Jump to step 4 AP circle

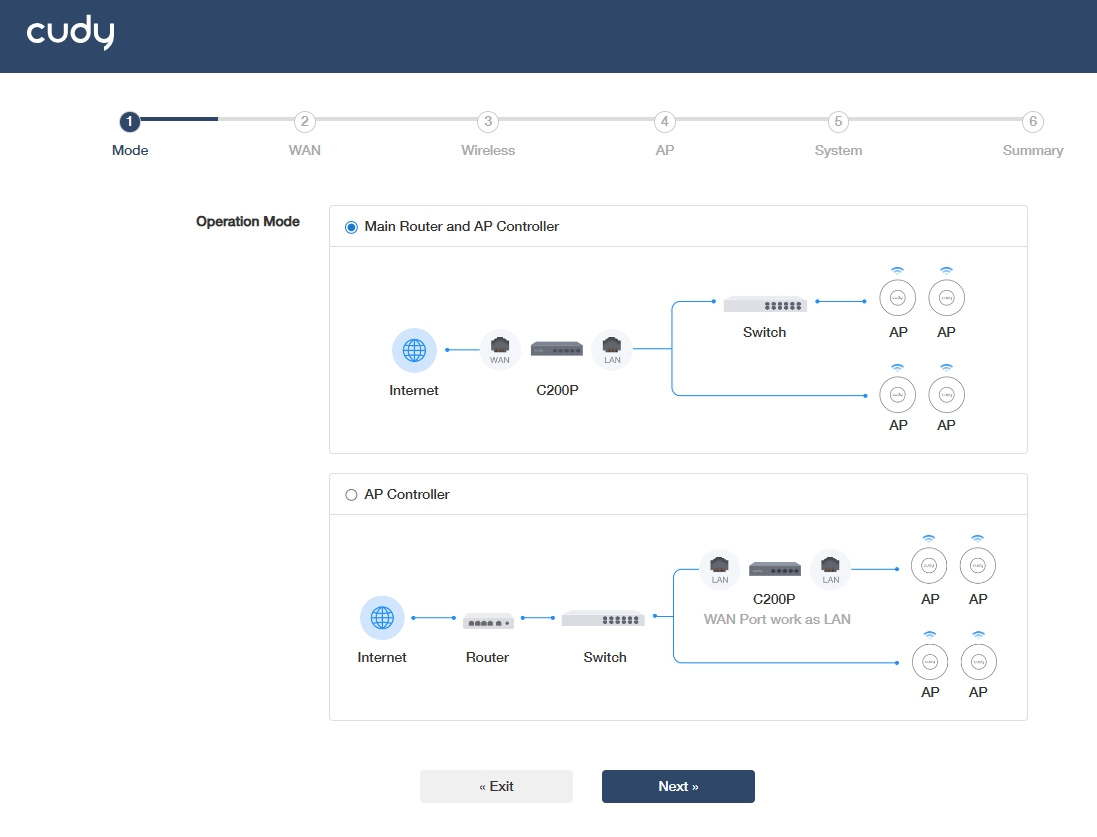665,122
